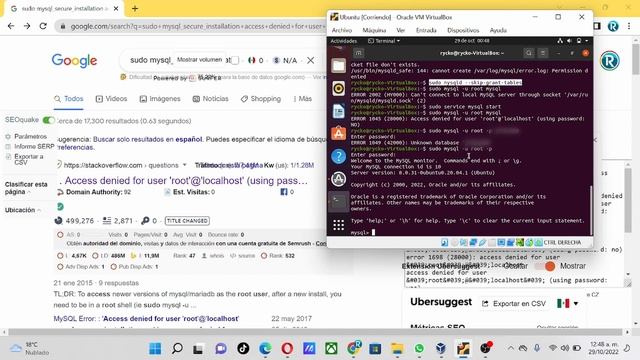640x360 pixels.
Task: Launch Rhythmbox from the Ubuntu dock
Action: [338, 89]
